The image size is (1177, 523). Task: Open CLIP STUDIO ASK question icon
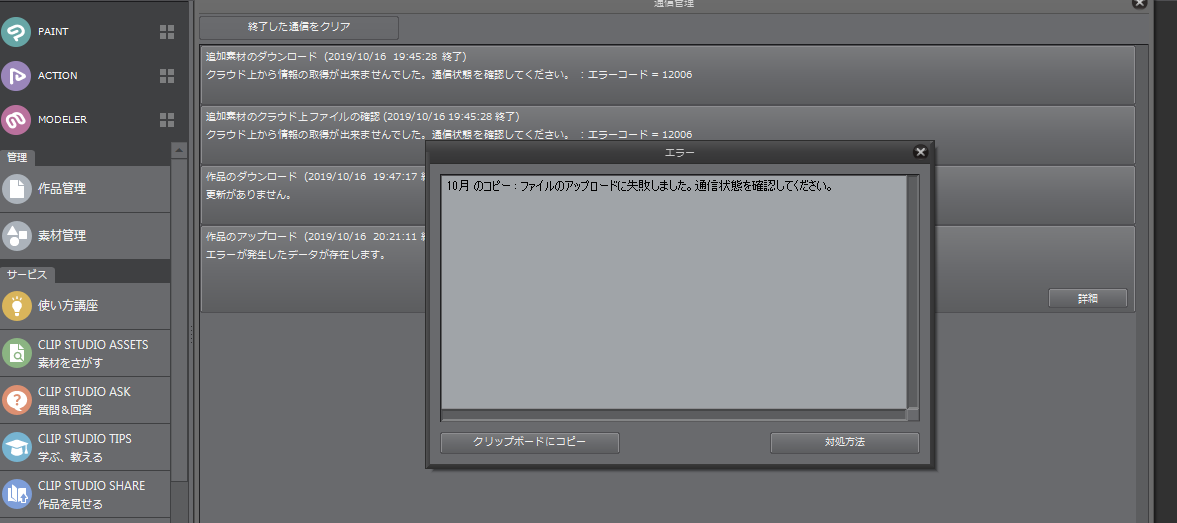click(17, 400)
